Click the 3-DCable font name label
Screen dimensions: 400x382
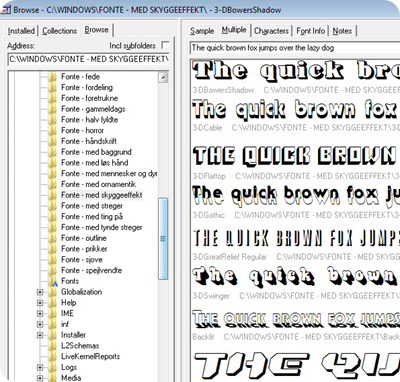(x=207, y=128)
